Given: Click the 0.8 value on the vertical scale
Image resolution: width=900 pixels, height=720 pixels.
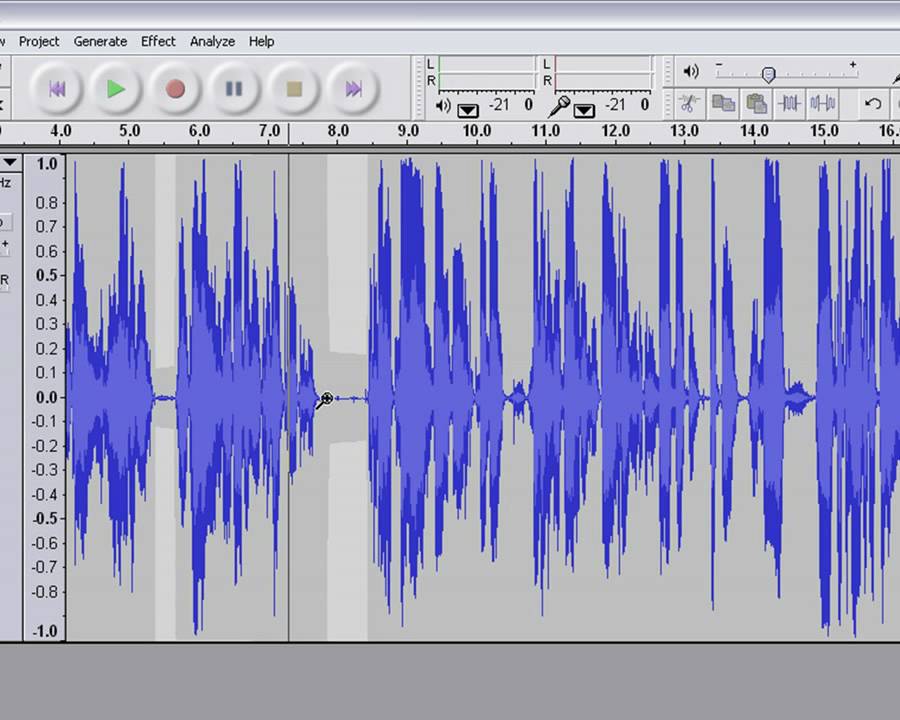Looking at the screenshot, I should click(x=46, y=203).
